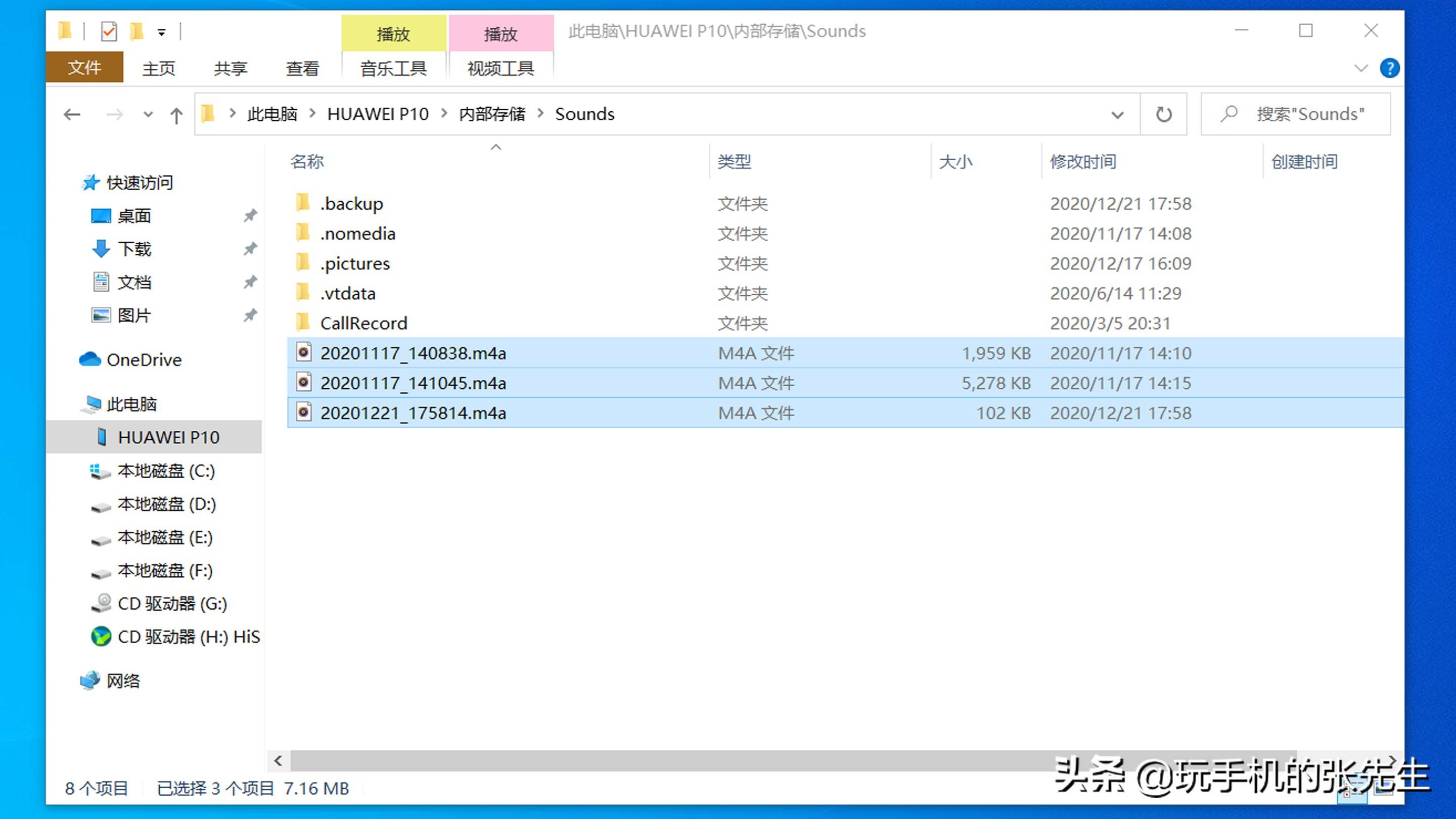Go forward using the forward arrow
Screen dimensions: 1456x819
[115, 115]
